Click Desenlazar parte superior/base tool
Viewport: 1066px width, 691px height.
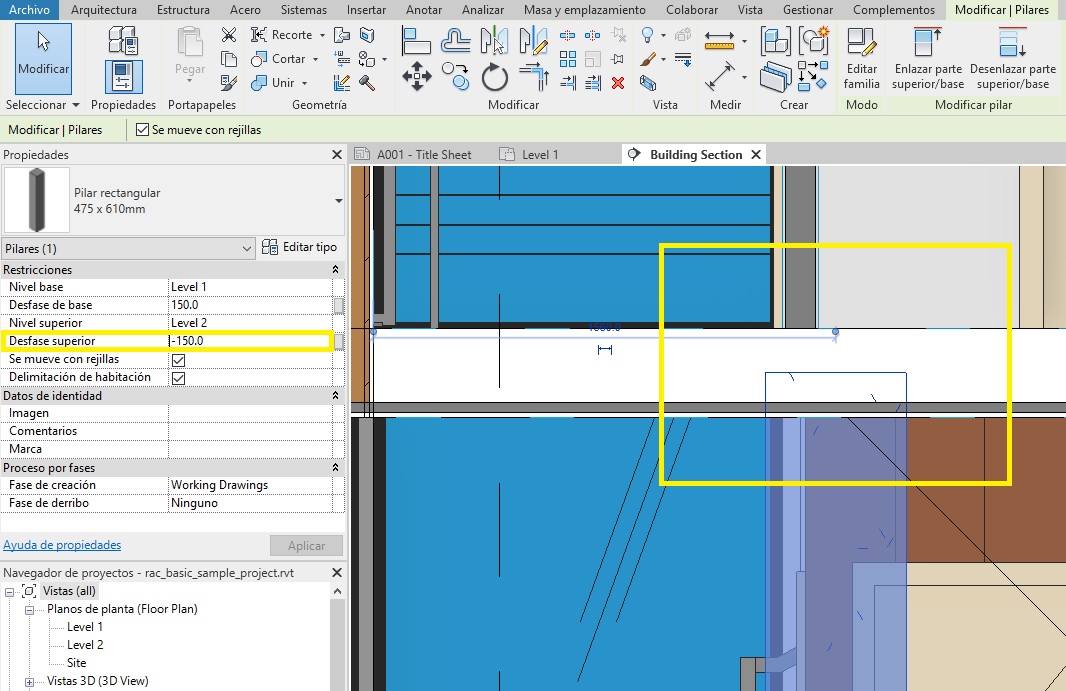[x=1012, y=58]
